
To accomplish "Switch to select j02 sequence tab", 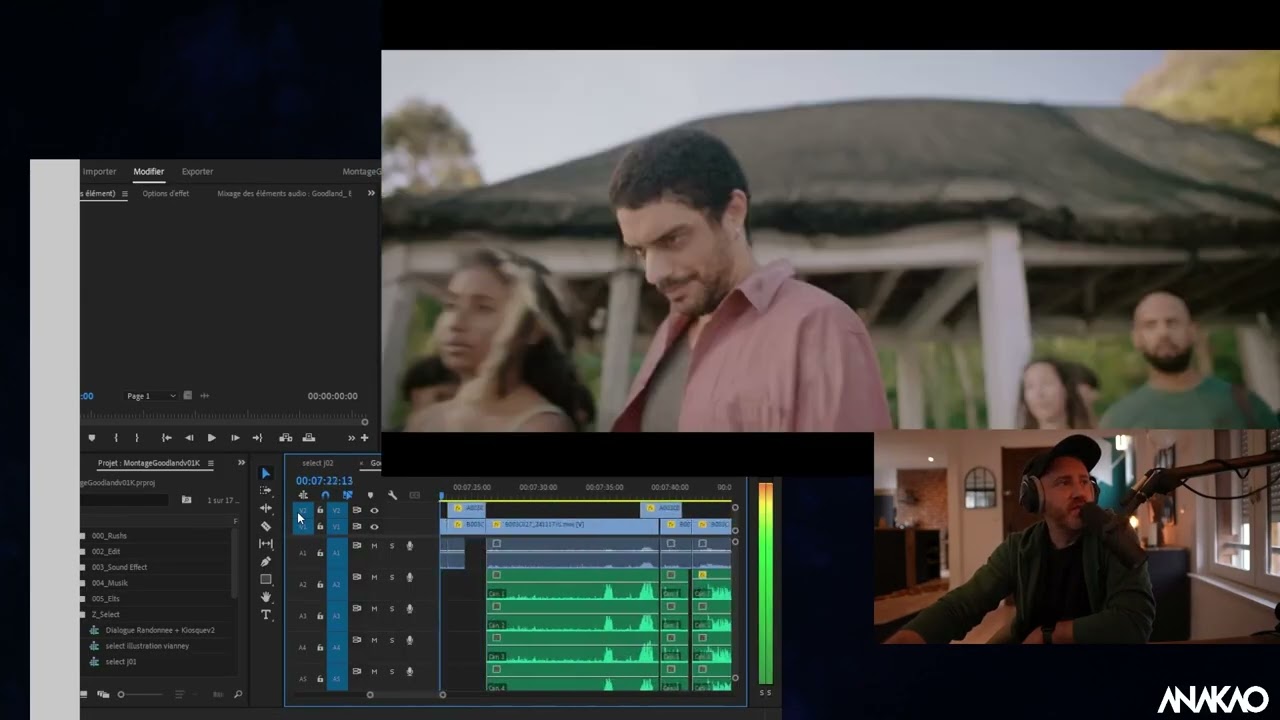I will click(x=318, y=463).
